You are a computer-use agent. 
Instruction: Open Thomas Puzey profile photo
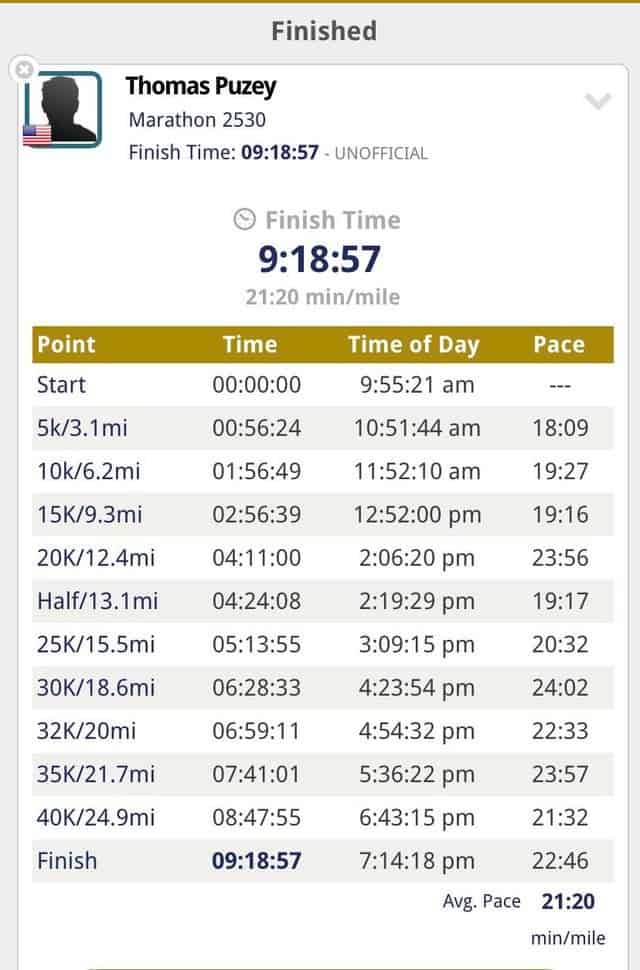coord(63,109)
